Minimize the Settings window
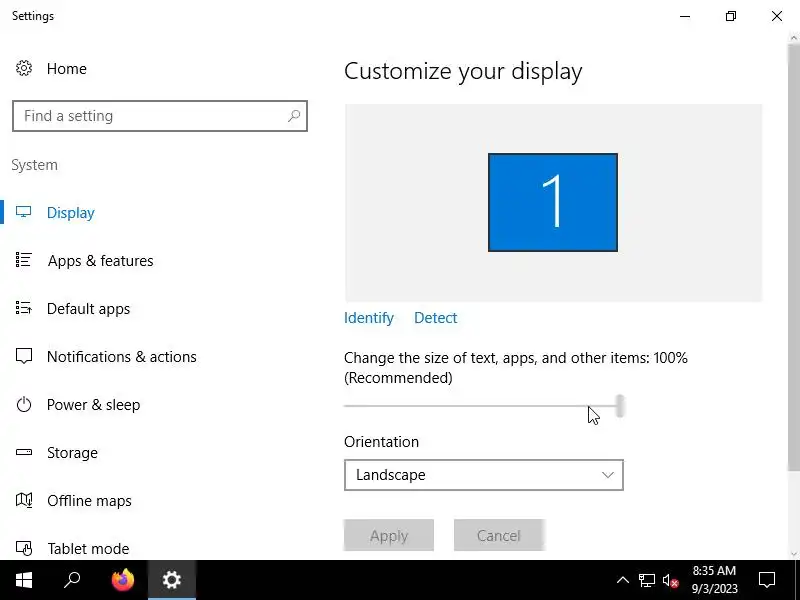Viewport: 800px width, 600px height. 685,16
